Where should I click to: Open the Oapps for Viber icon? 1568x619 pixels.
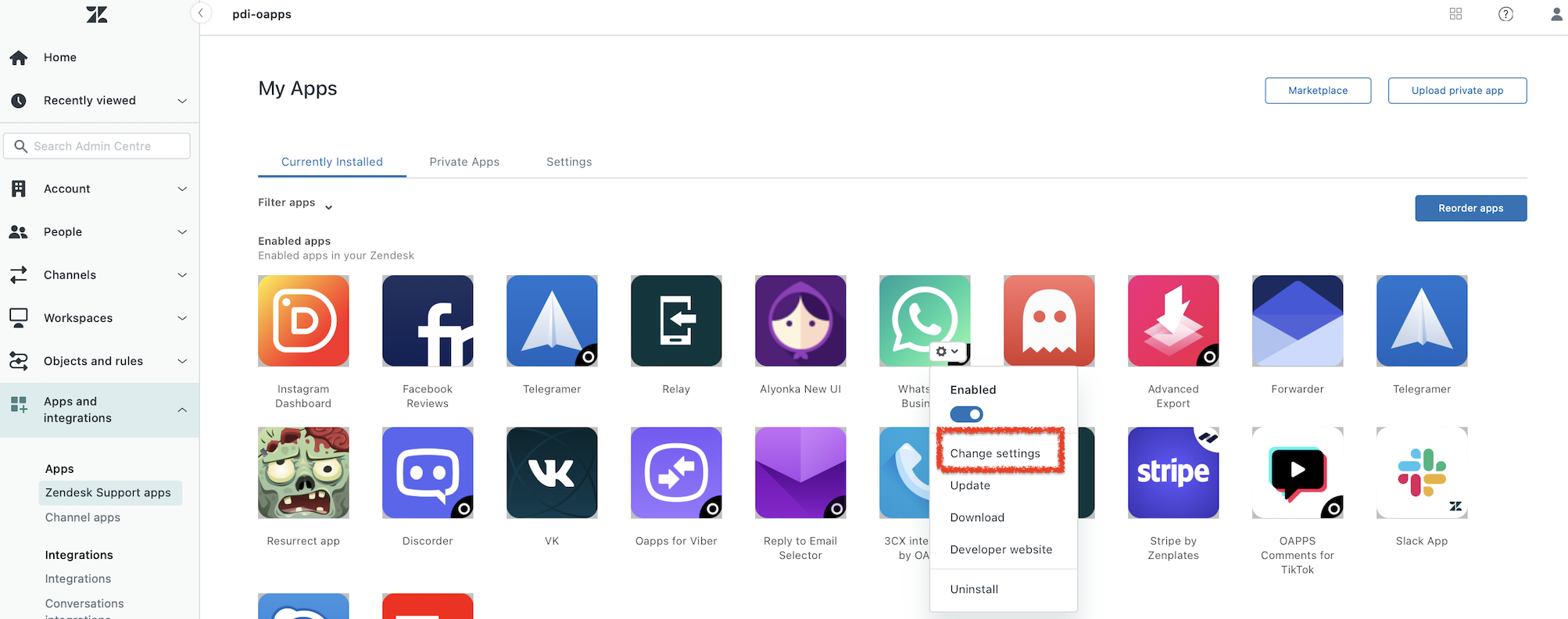676,472
